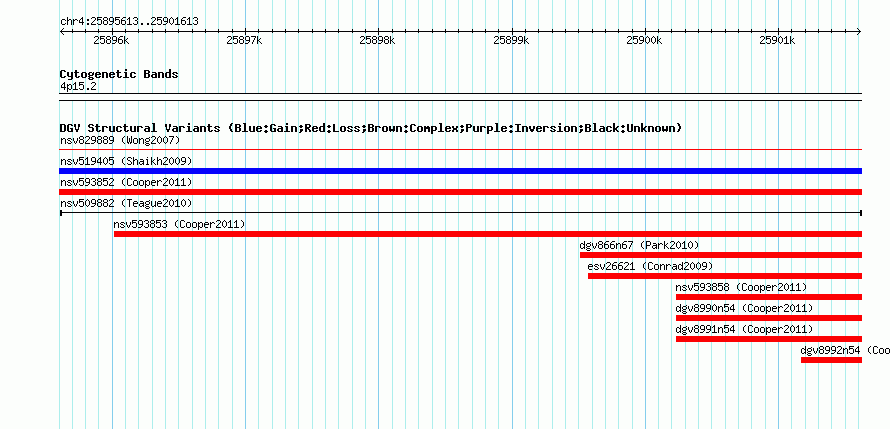Open the dgv866n67 (Park2010) label
This screenshot has height=429, width=890.
pos(639,245)
